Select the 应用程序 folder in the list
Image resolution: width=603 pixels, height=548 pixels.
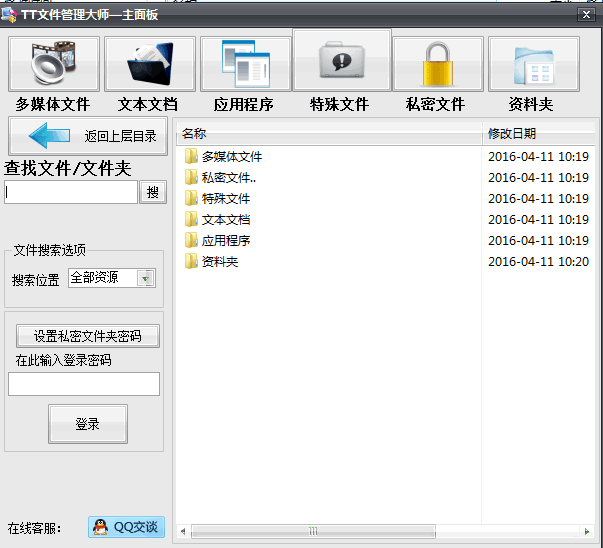pos(217,241)
